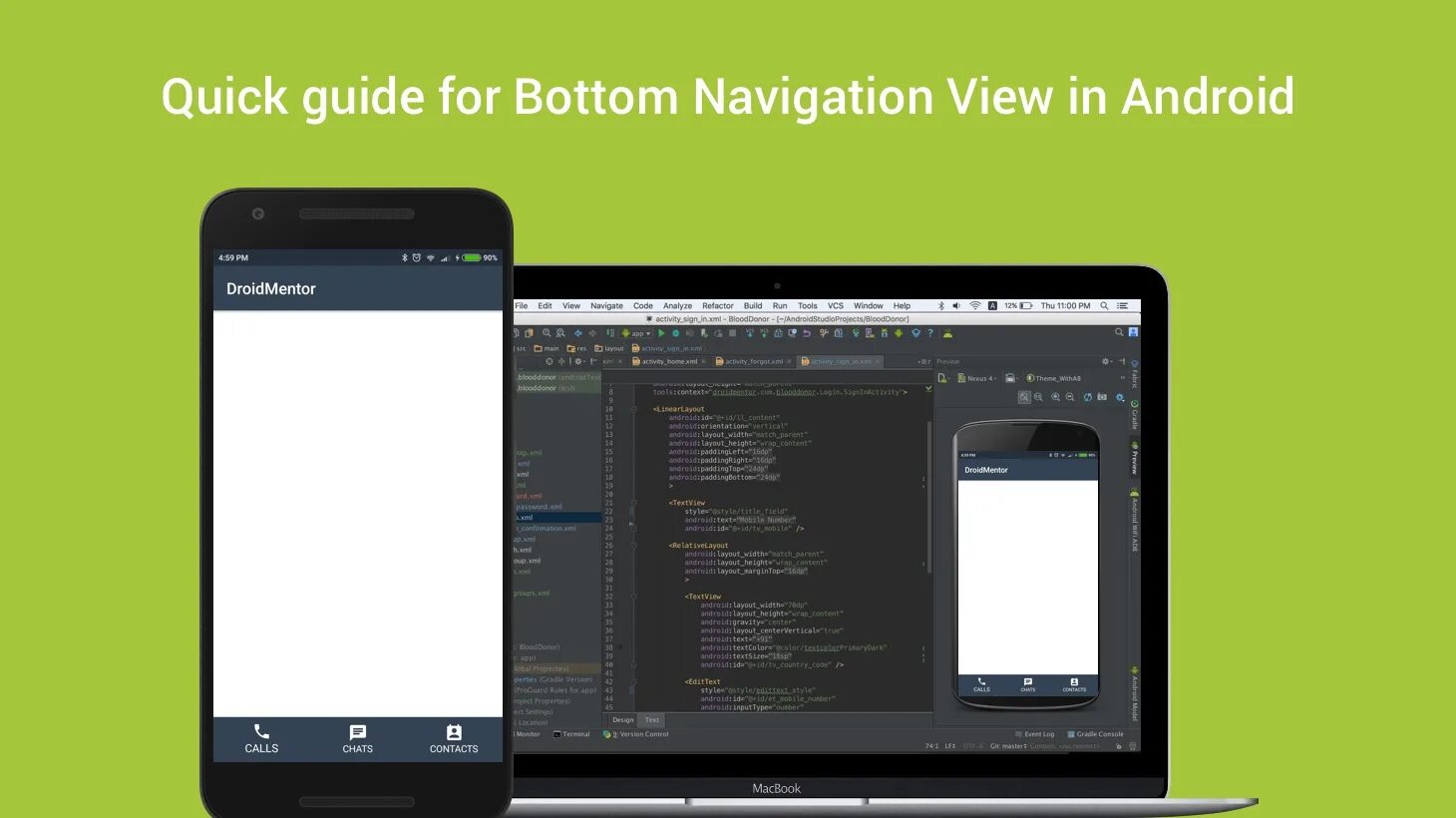Click the Zoom to Fit icon in Preview
The image size is (1456, 818).
click(1024, 397)
